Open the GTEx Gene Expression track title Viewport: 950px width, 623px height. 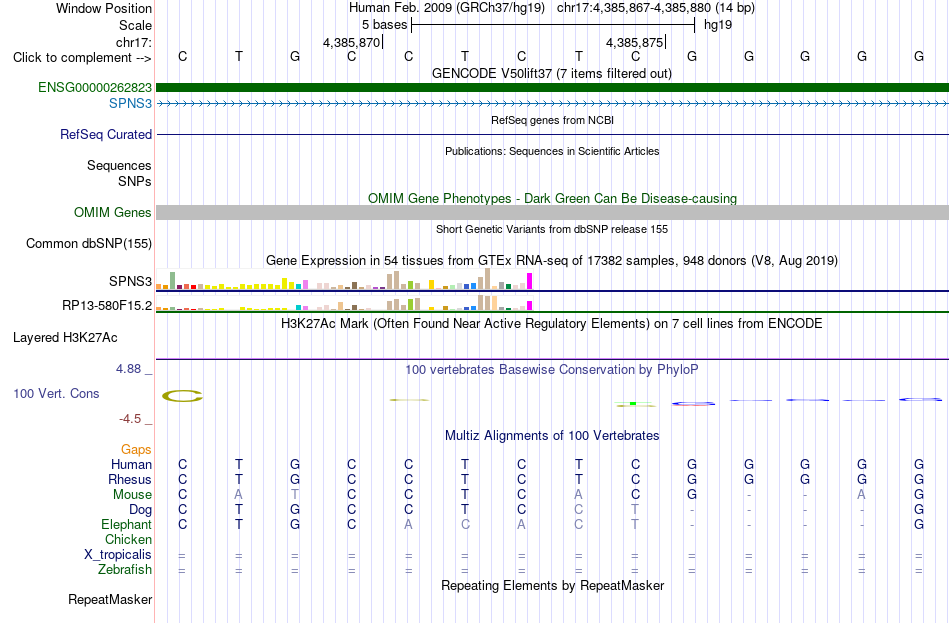[552, 261]
